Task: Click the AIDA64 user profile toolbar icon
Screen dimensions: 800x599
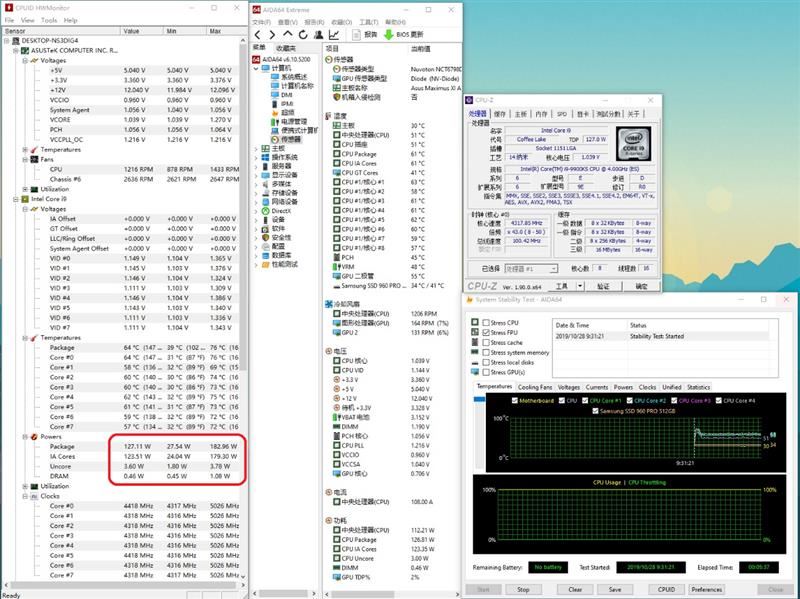Action: (319, 35)
